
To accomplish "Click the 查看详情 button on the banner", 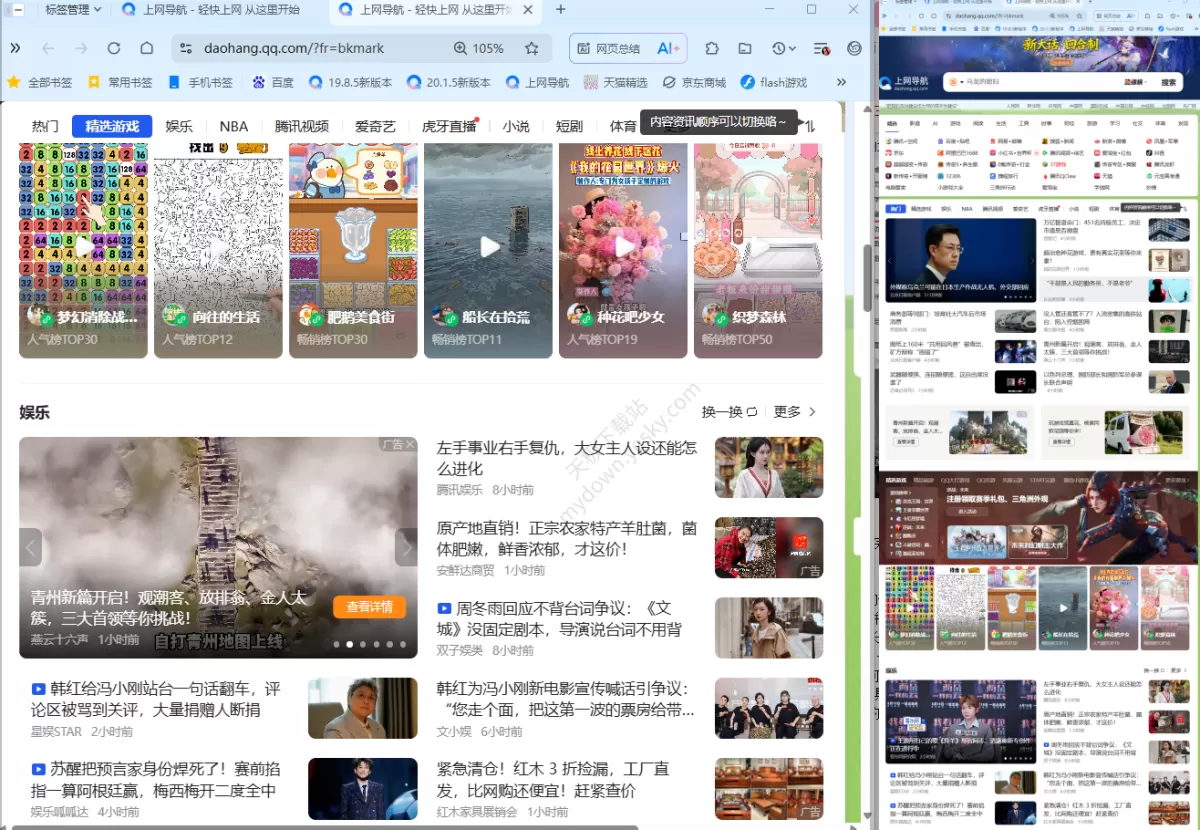I will [369, 607].
